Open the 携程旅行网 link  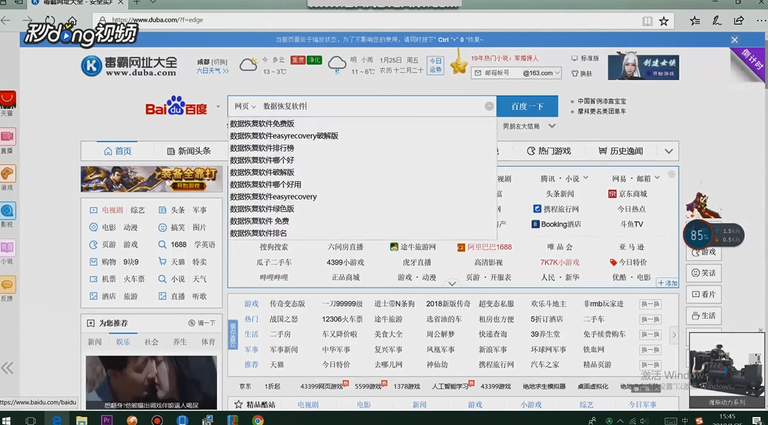pyautogui.click(x=556, y=209)
